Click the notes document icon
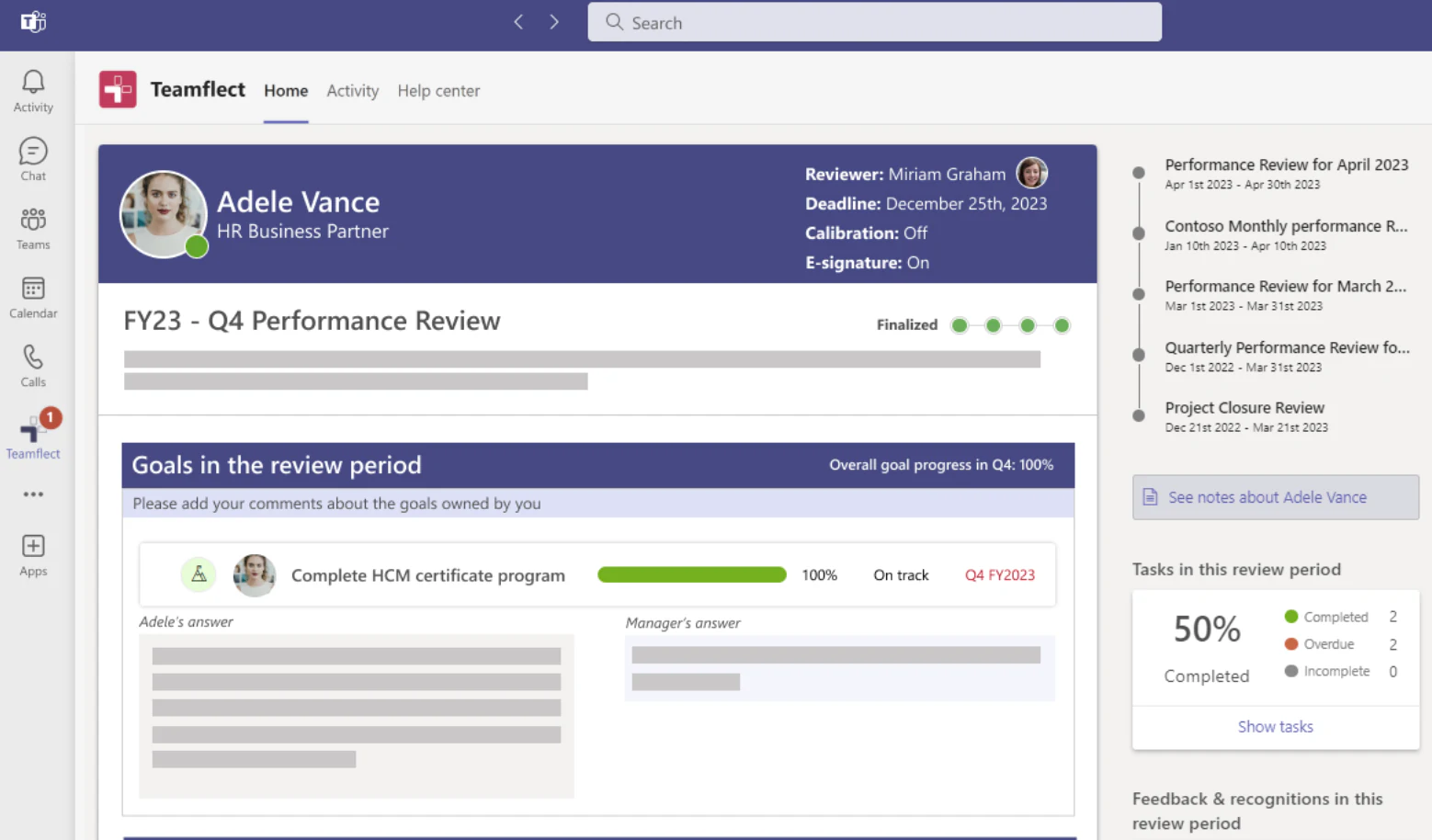This screenshot has height=840, width=1432. 1150,497
